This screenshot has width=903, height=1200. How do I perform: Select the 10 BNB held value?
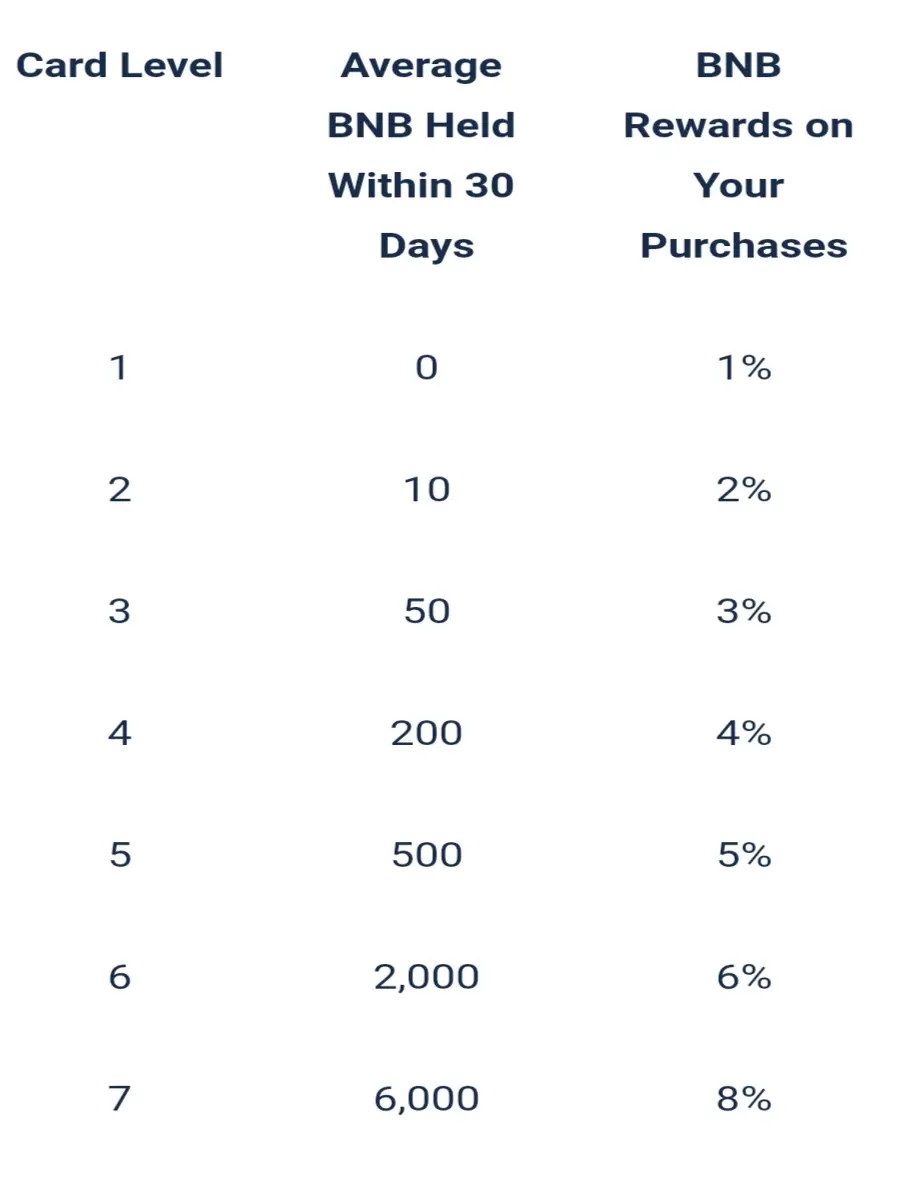pos(427,490)
